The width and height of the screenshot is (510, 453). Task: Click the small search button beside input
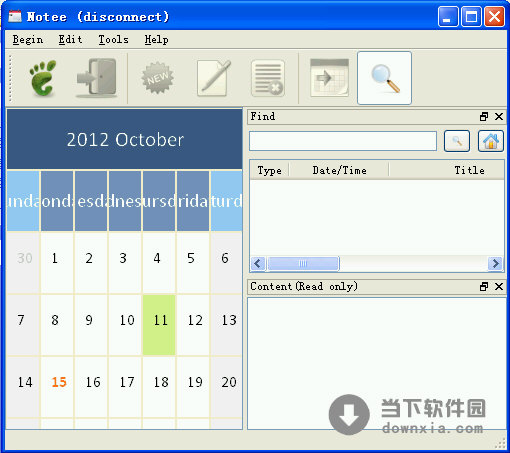457,141
